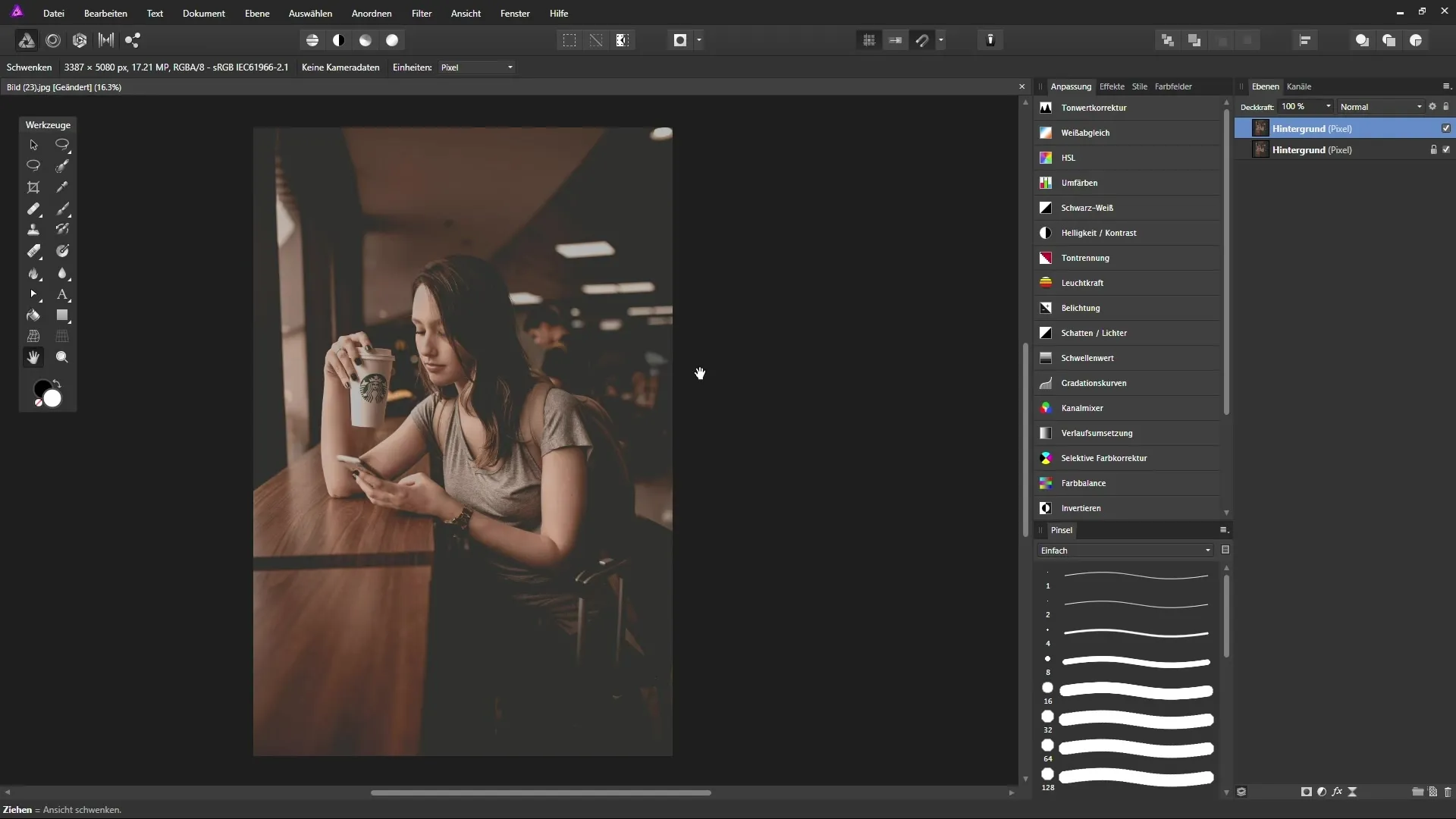Viewport: 1456px width, 819px height.
Task: Switch to the Farbfelder tab
Action: (1173, 86)
